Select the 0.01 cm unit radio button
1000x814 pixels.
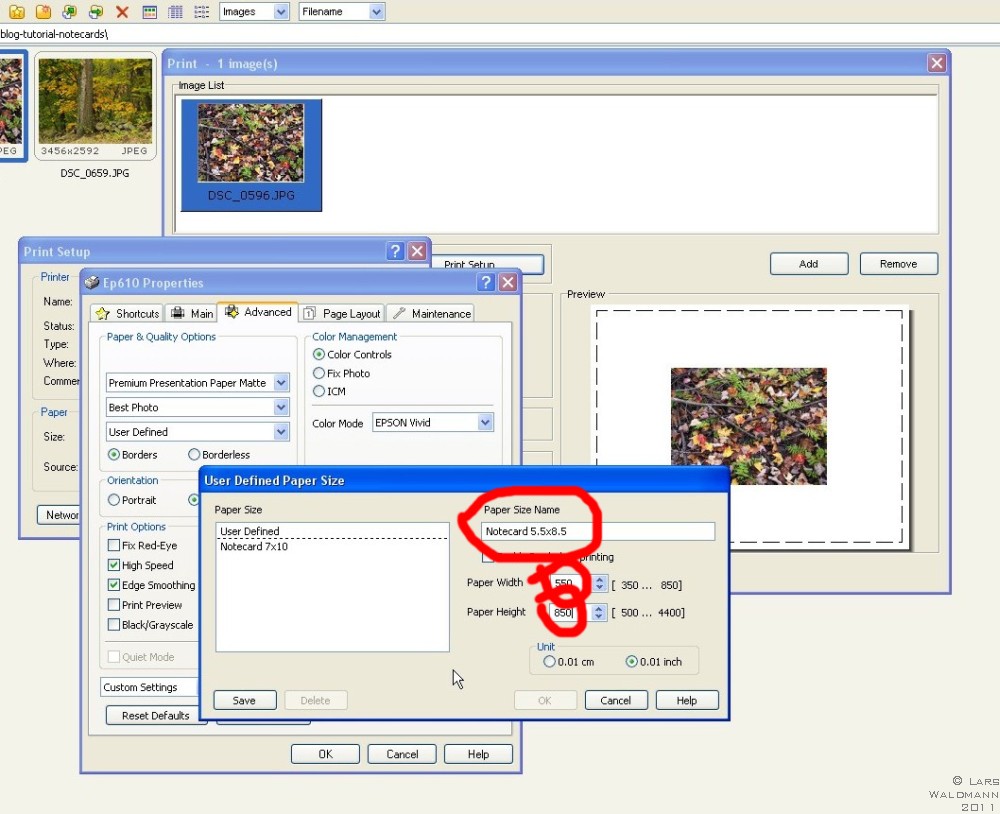549,661
